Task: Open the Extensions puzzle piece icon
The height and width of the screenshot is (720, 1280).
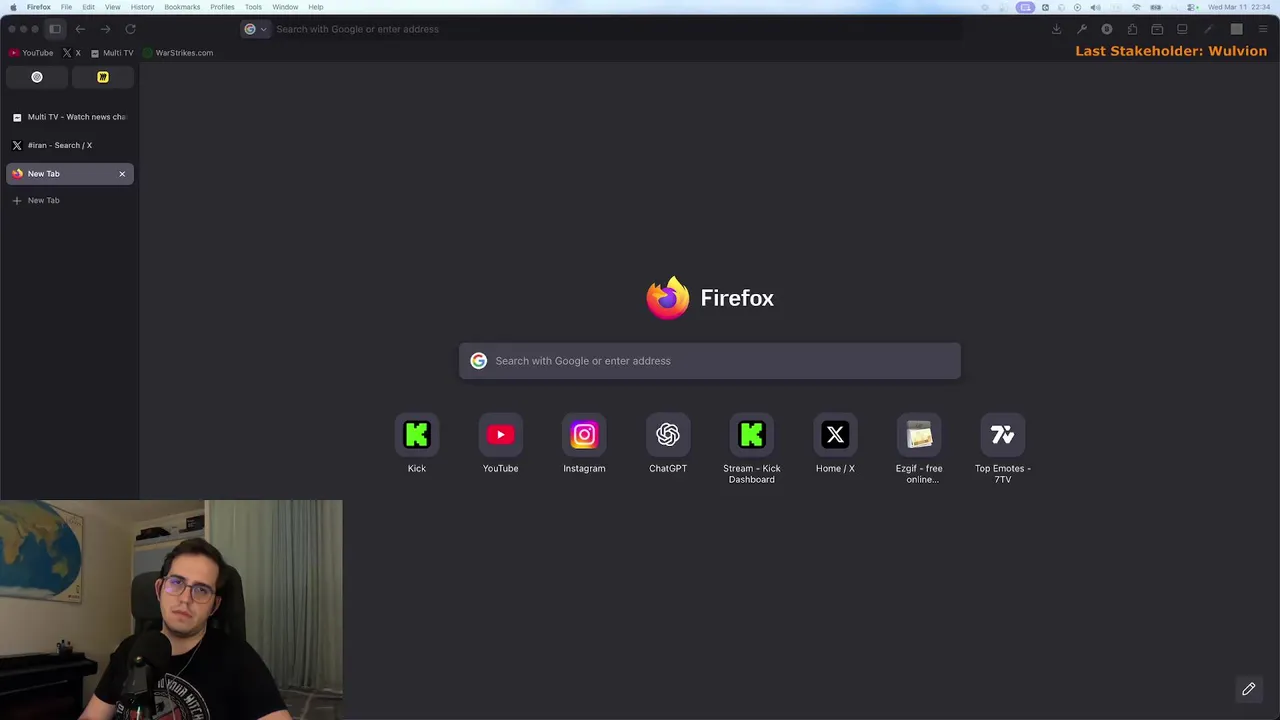Action: point(1132,29)
